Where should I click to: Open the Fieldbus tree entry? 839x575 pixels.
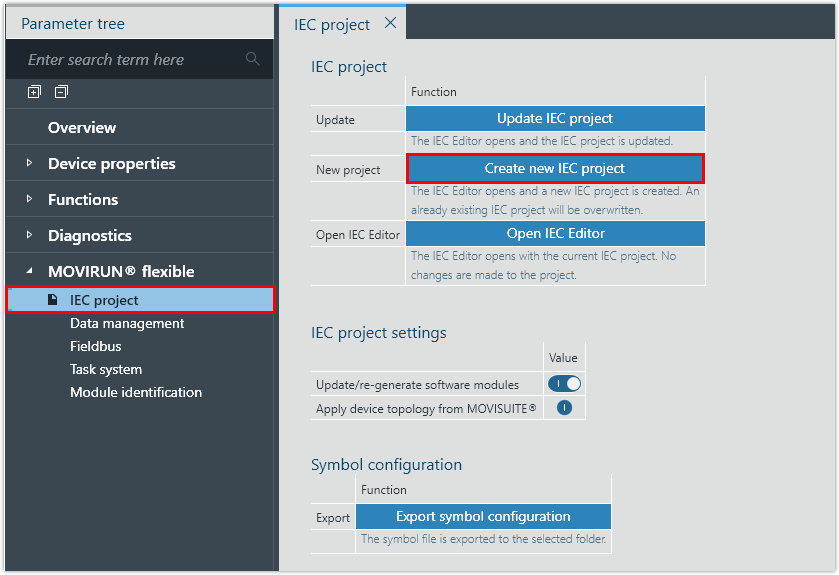(x=96, y=346)
